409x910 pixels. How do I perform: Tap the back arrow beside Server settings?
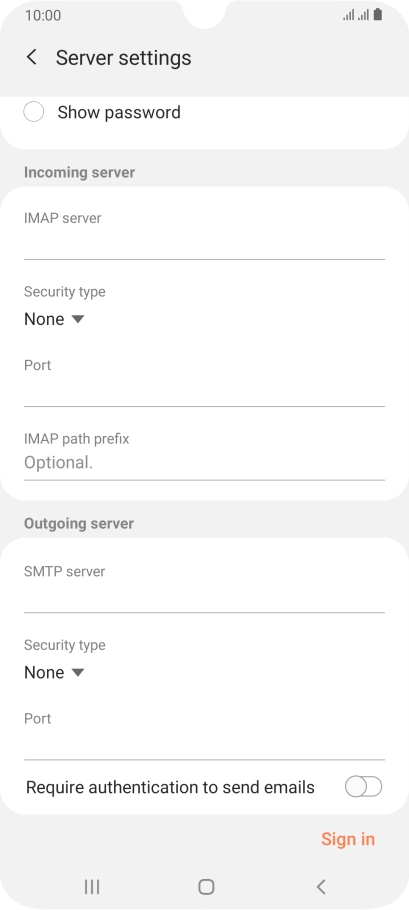pyautogui.click(x=32, y=57)
